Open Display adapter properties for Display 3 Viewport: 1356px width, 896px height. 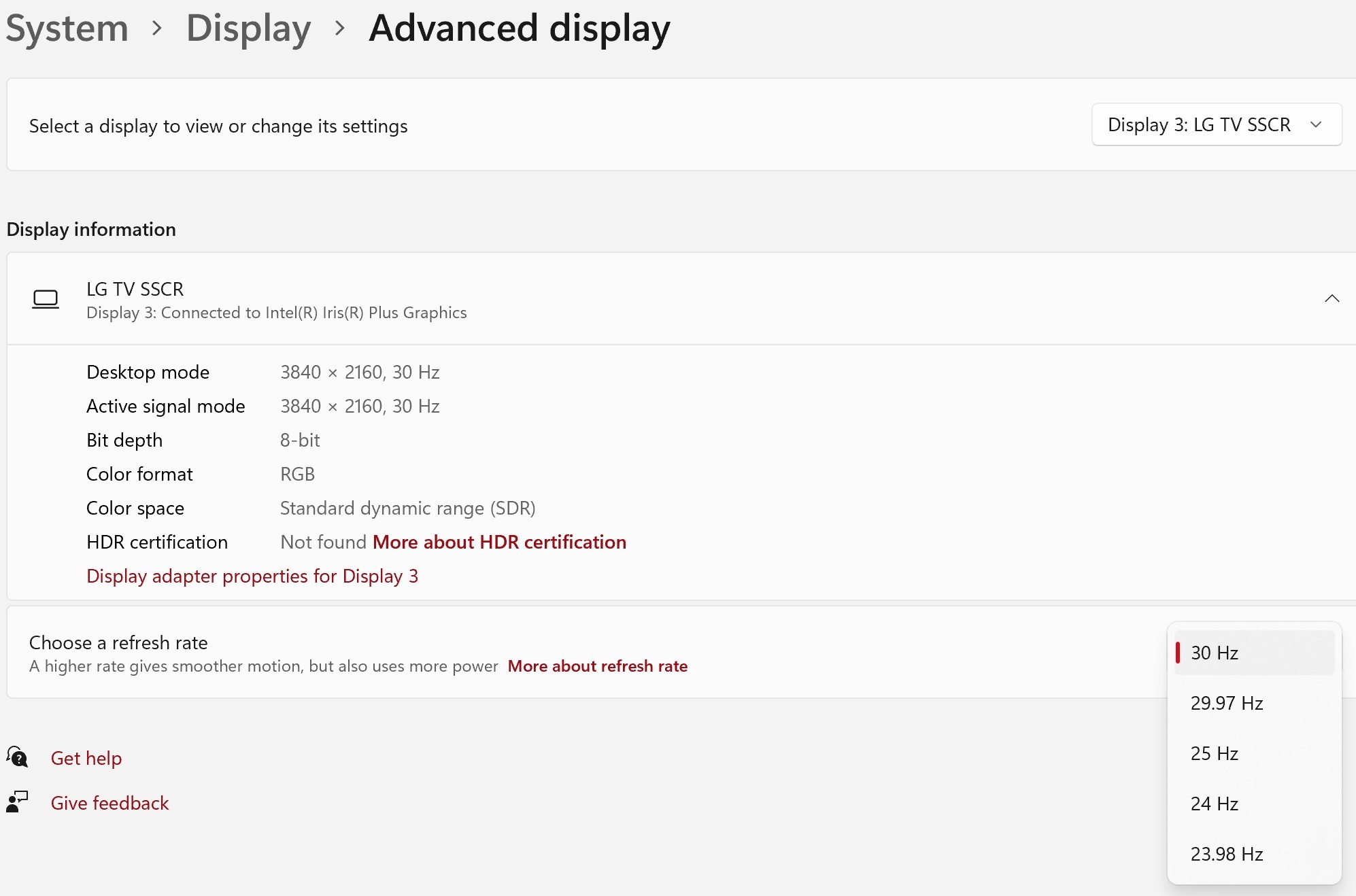tap(252, 576)
